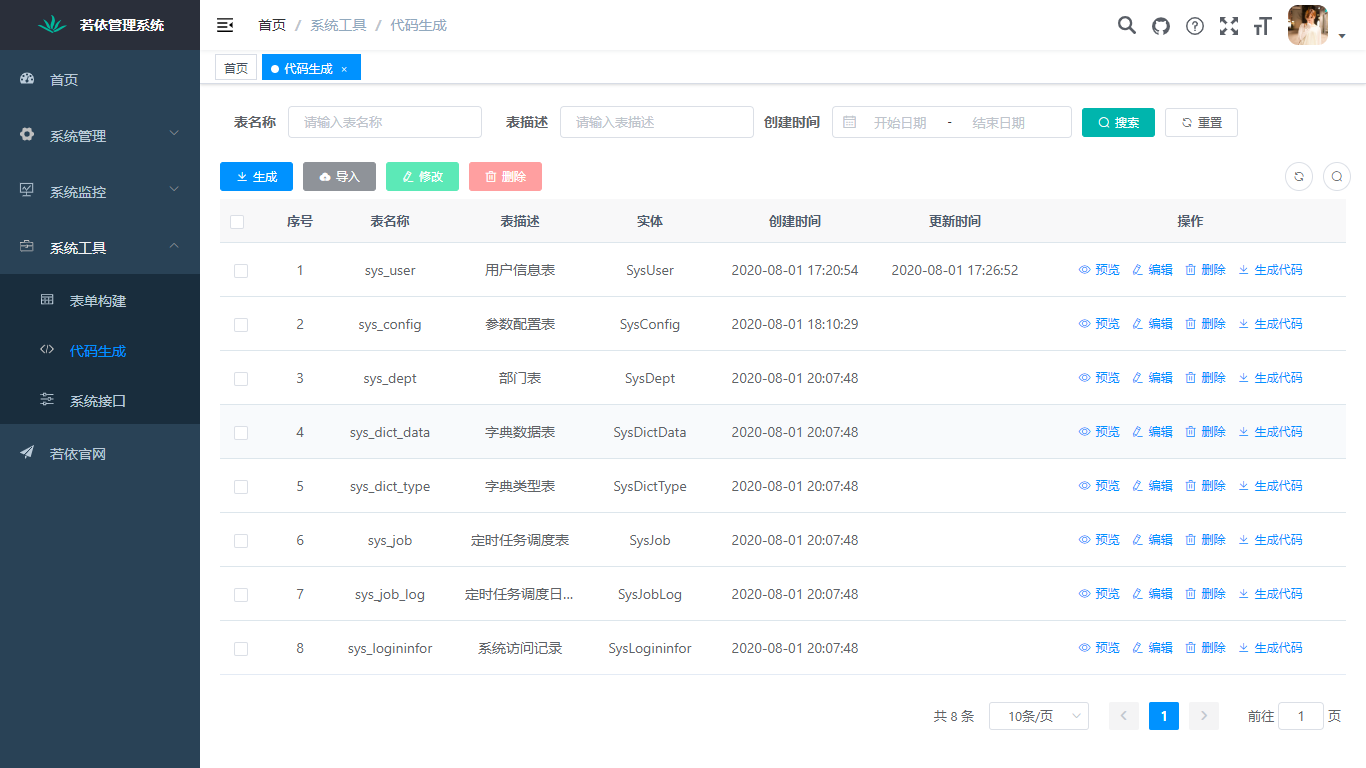Check the checkbox for sys_user row

pos(240,270)
